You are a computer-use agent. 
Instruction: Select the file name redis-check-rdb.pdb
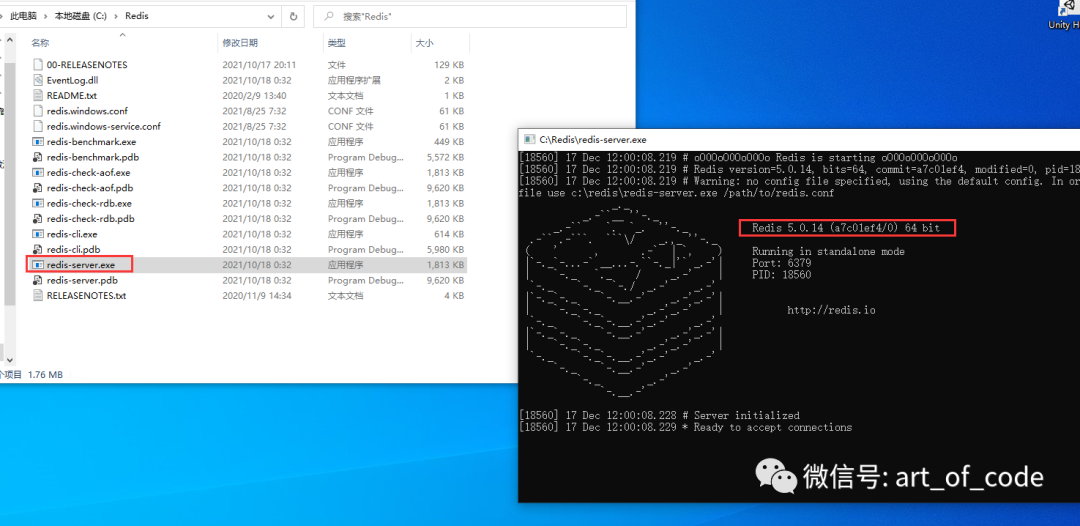[90, 219]
